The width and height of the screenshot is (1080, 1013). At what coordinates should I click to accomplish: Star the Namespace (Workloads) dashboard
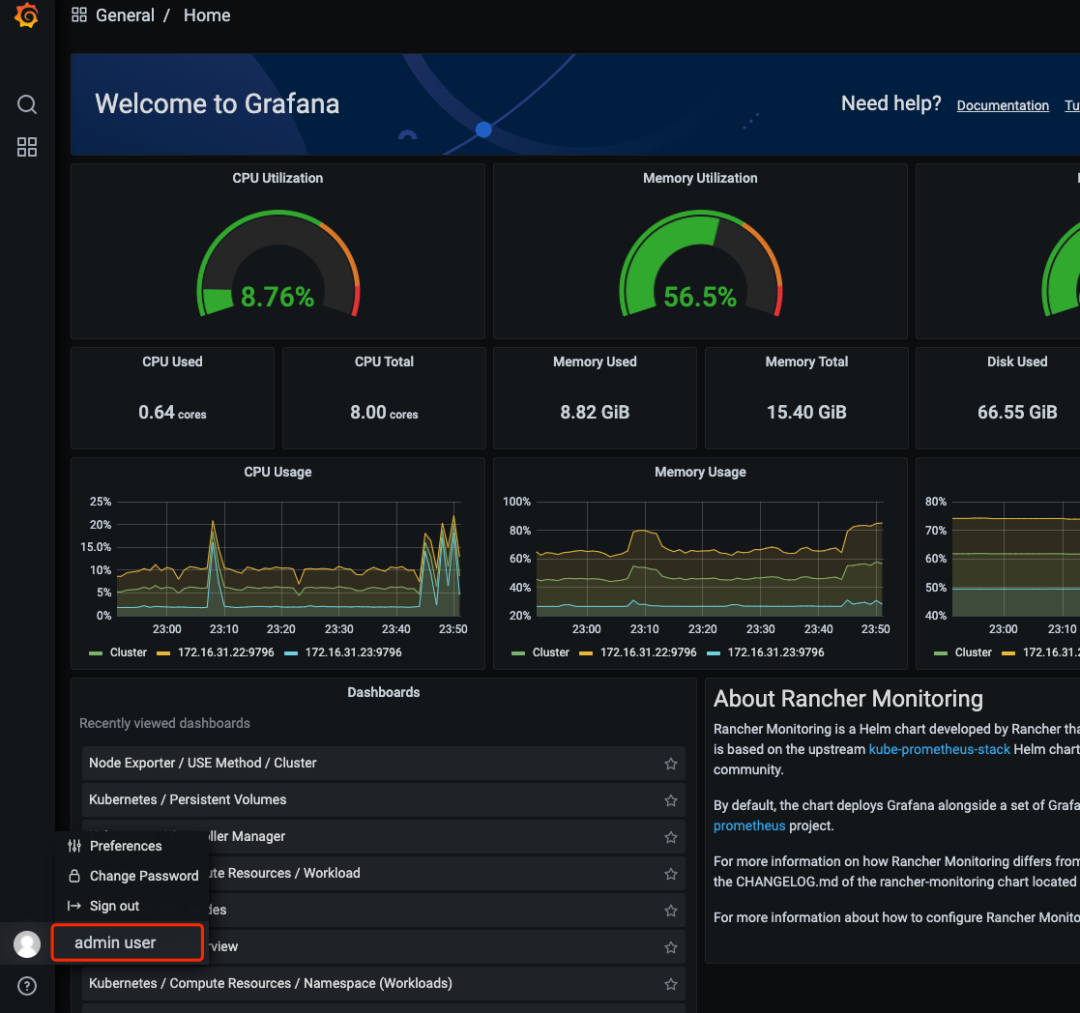(x=670, y=985)
